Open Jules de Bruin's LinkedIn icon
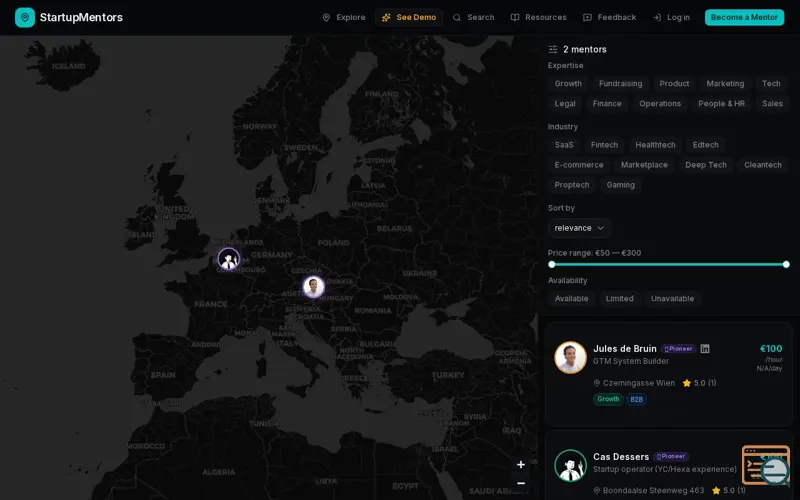This screenshot has height=500, width=800. pos(705,349)
